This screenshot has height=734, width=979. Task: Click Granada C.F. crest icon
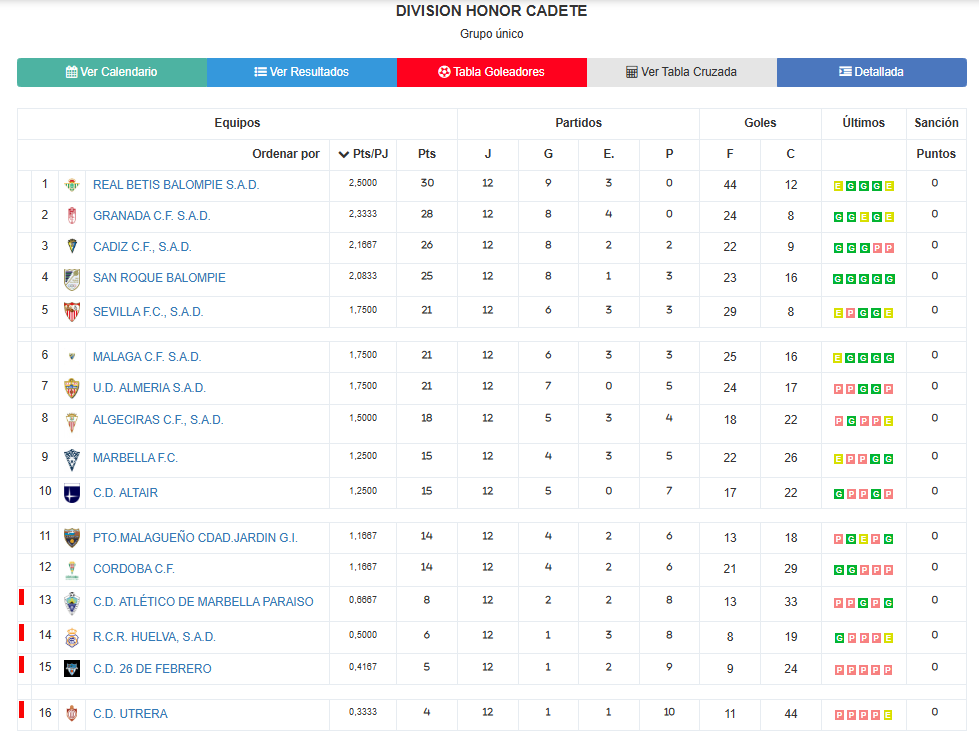coord(72,216)
